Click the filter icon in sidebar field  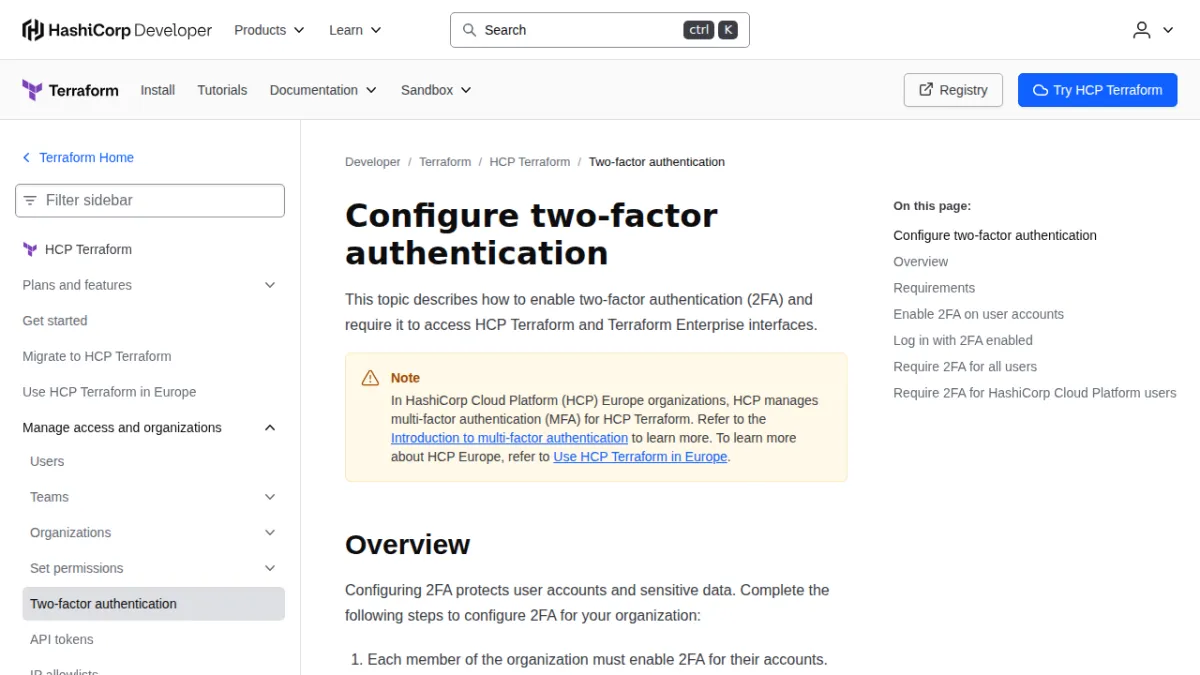pyautogui.click(x=30, y=200)
